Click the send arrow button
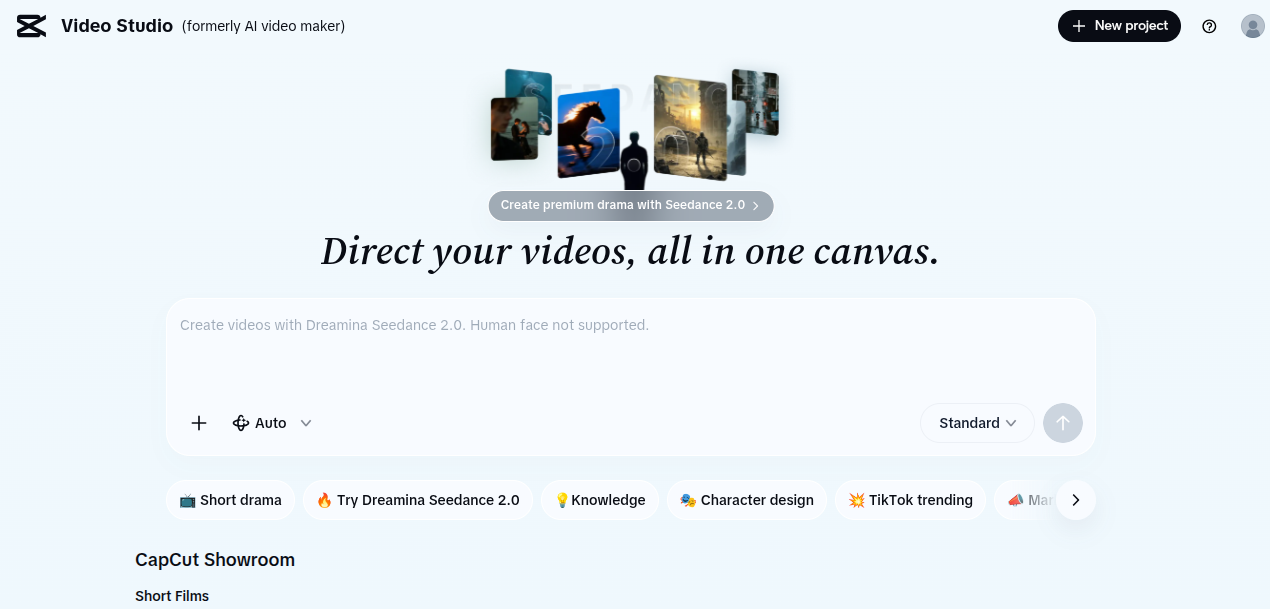 [x=1063, y=423]
